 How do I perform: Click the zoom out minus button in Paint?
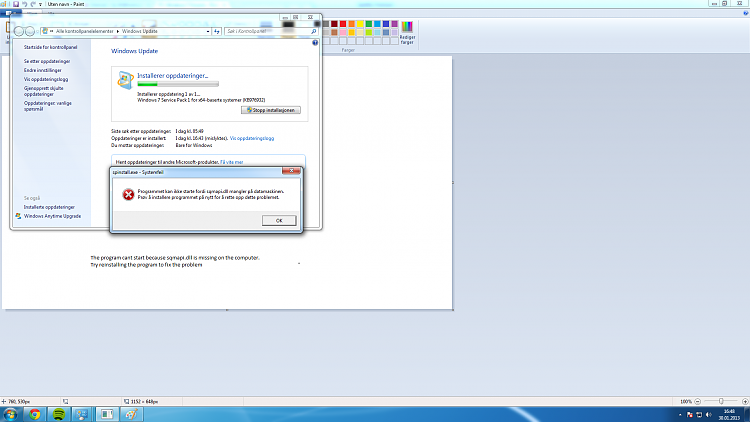click(x=697, y=401)
